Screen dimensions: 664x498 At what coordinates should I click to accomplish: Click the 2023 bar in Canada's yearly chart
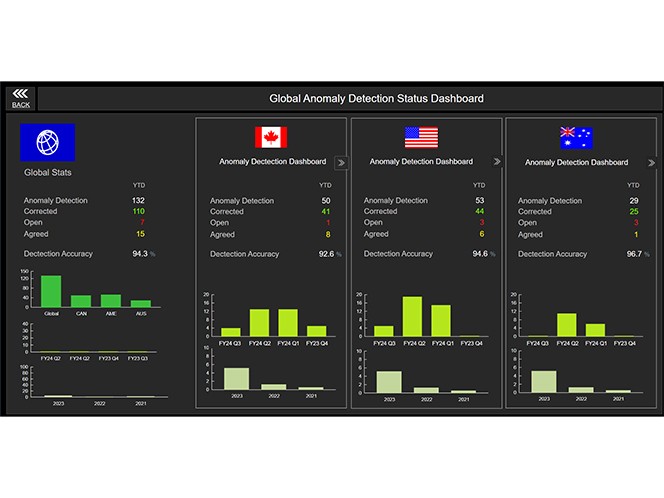click(236, 378)
